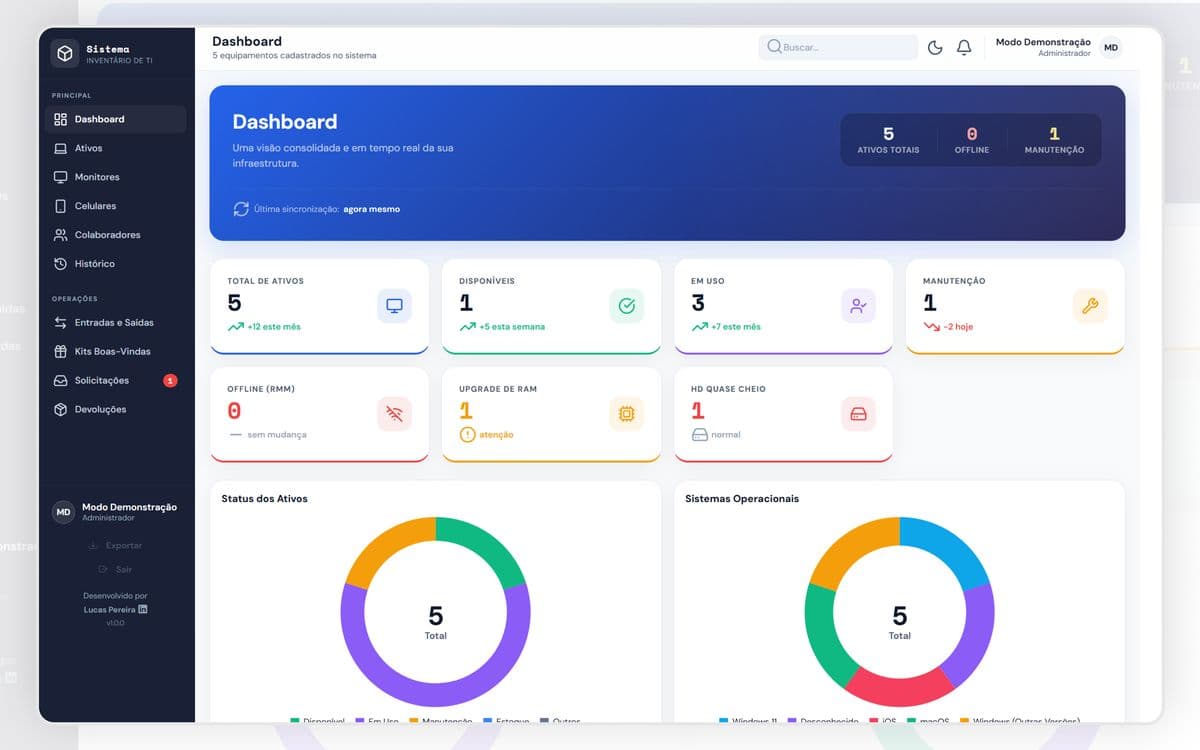Click the wifi-off icon in Offline (RMM) card
1200x750 pixels.
pos(394,414)
